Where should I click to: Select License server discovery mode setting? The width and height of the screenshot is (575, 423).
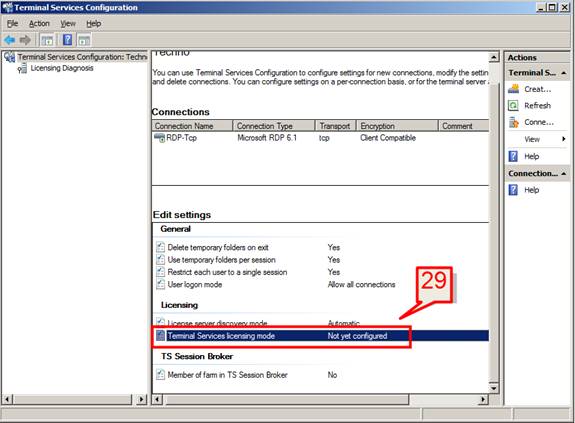tap(217, 323)
